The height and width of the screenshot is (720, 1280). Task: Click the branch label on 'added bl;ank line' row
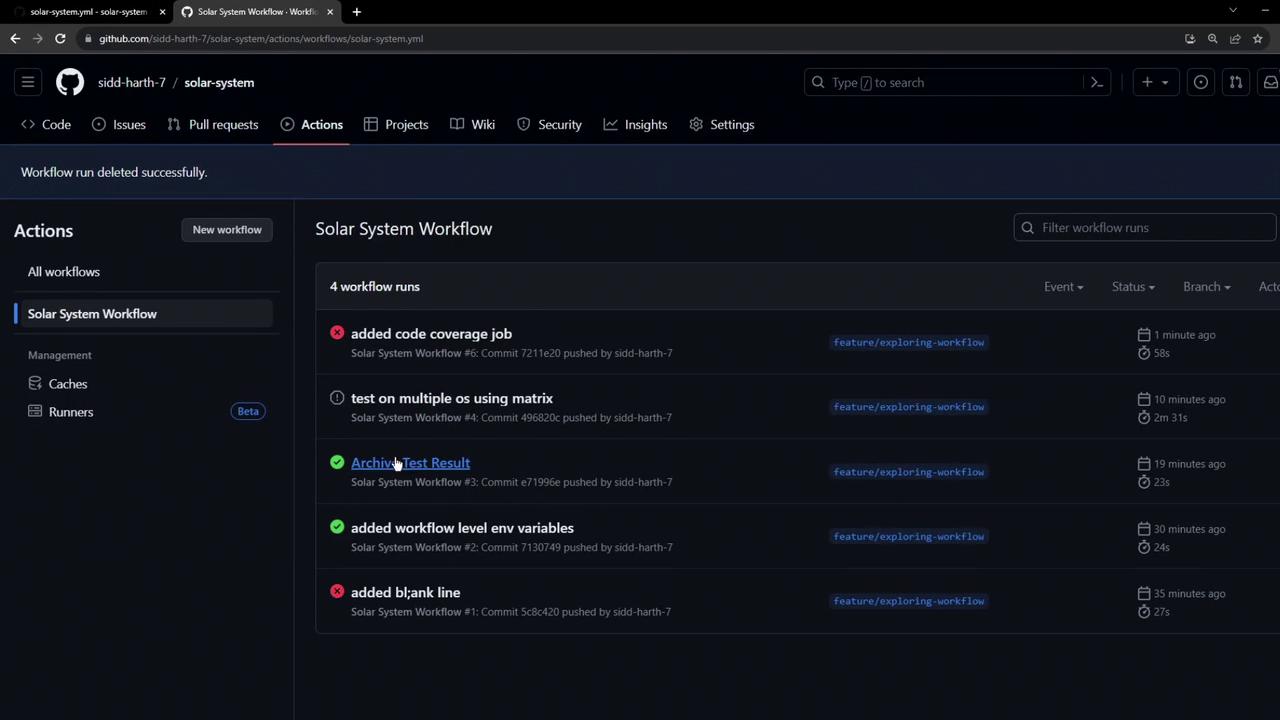[909, 601]
